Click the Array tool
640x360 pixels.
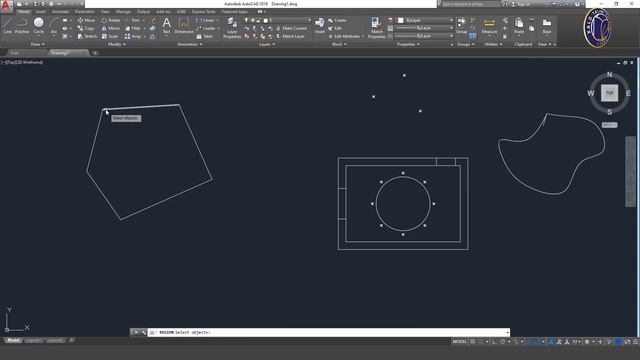(133, 36)
